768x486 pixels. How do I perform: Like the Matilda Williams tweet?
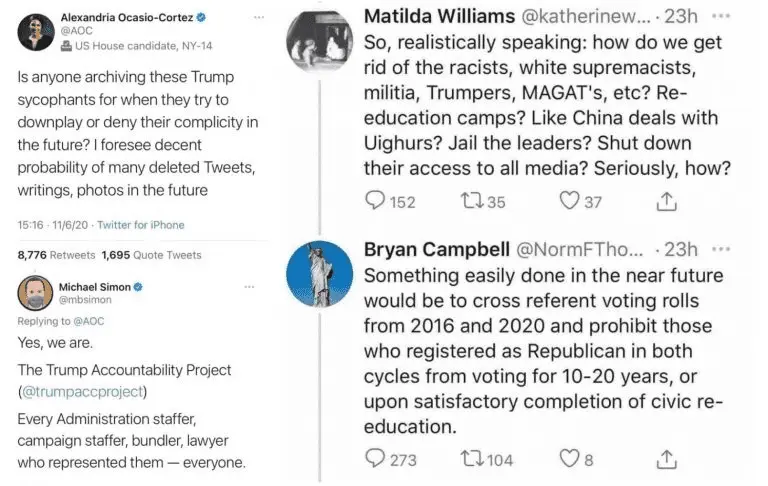(570, 201)
